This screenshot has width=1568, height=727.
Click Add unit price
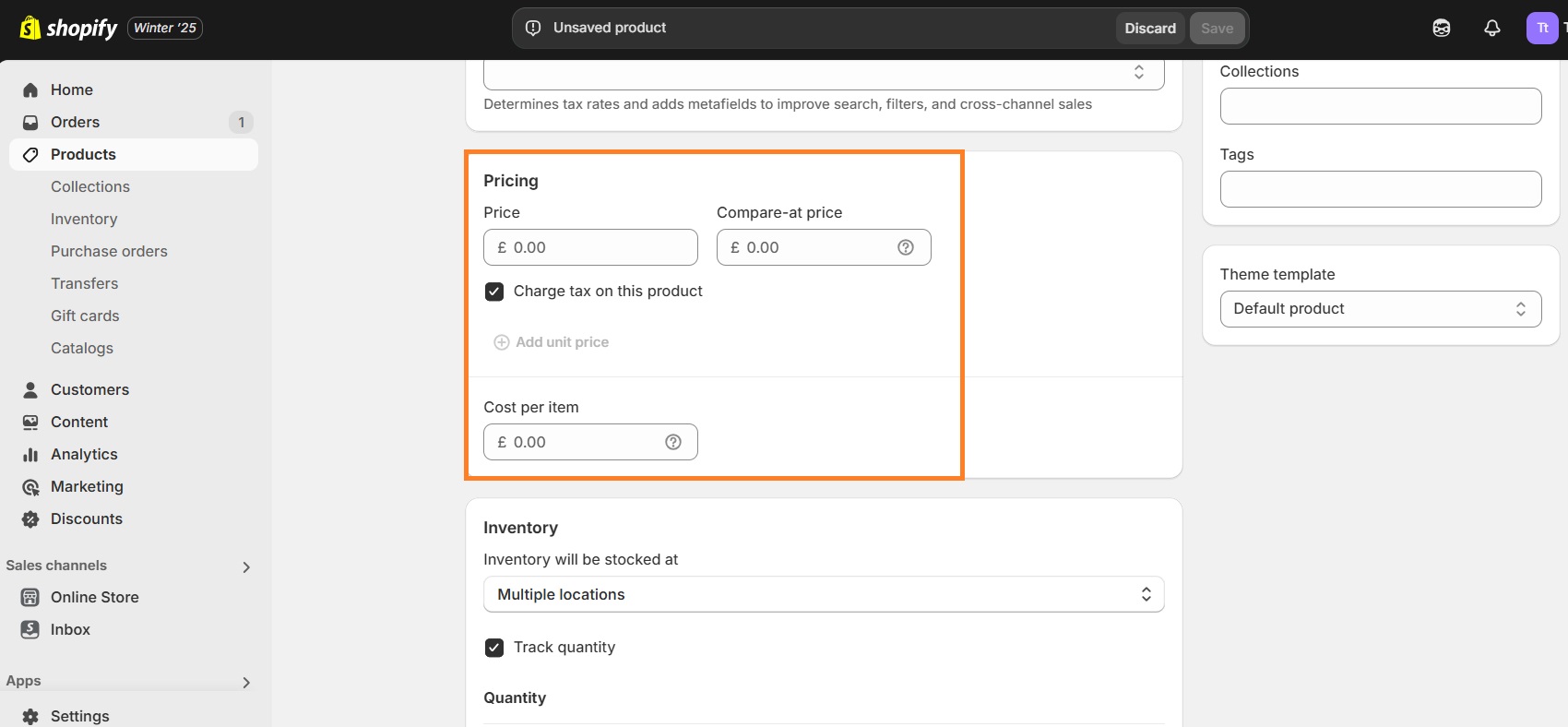tap(552, 342)
